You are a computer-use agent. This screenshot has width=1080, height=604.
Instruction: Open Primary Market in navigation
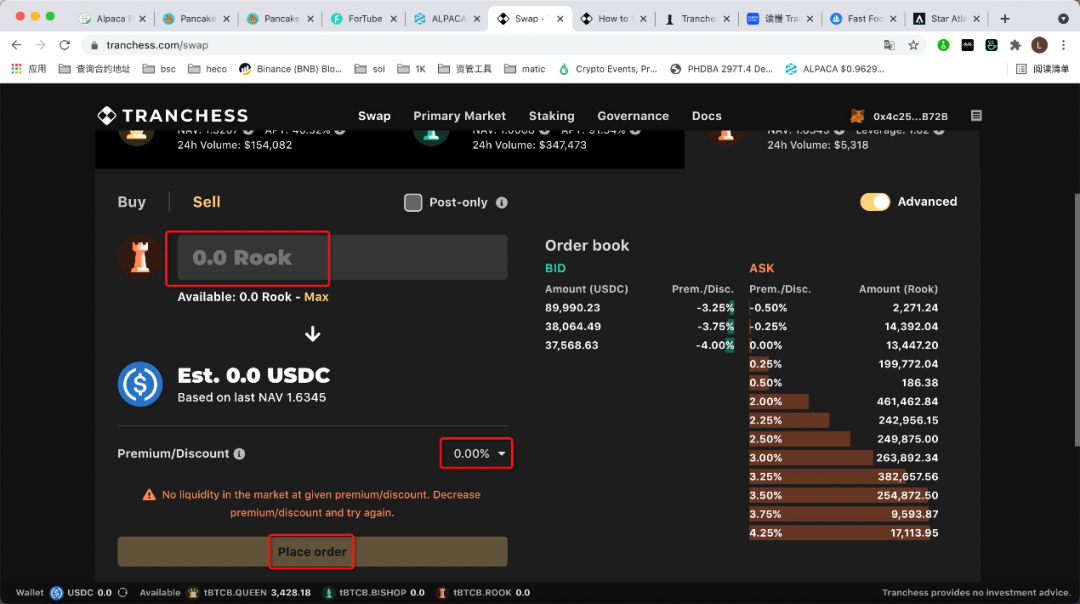pyautogui.click(x=459, y=116)
